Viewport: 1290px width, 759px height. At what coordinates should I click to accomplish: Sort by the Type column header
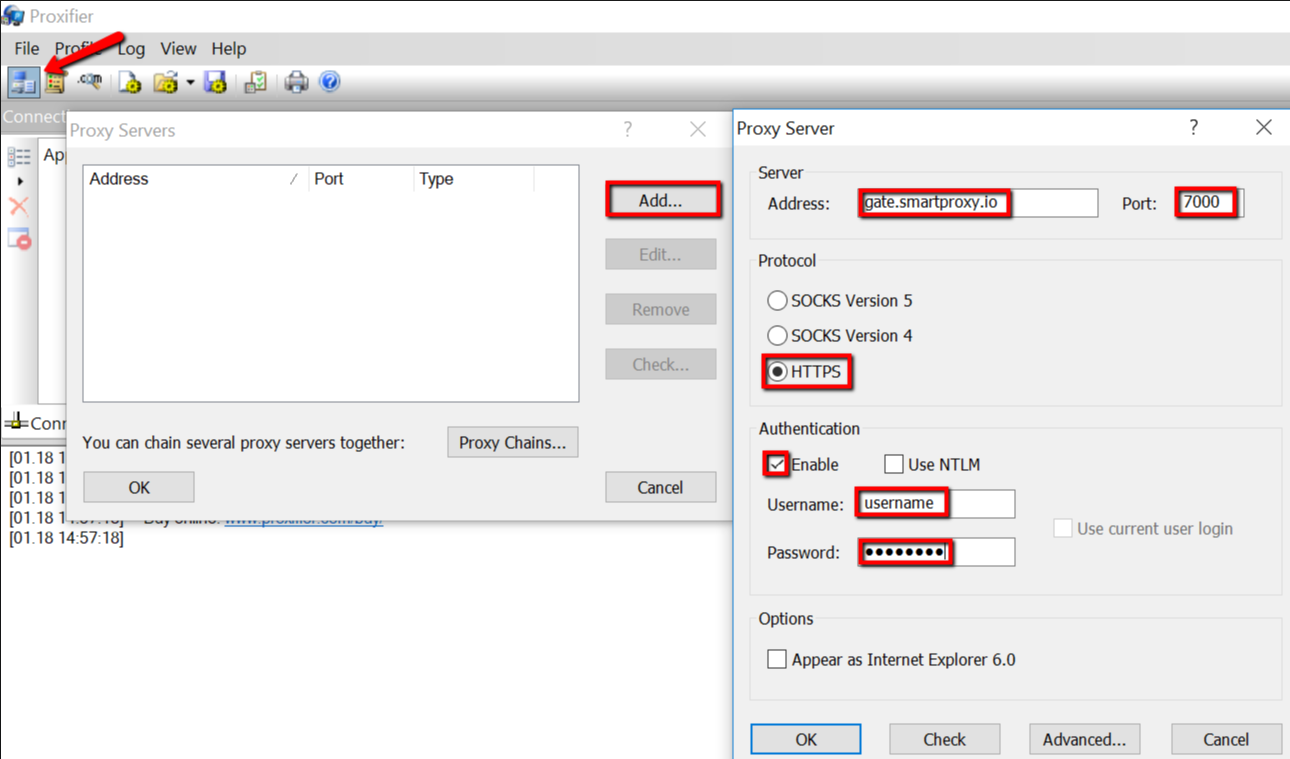[x=474, y=179]
